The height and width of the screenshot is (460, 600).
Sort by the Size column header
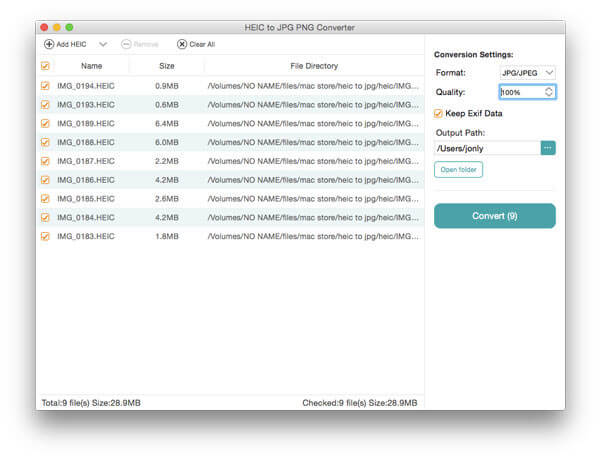(x=167, y=66)
